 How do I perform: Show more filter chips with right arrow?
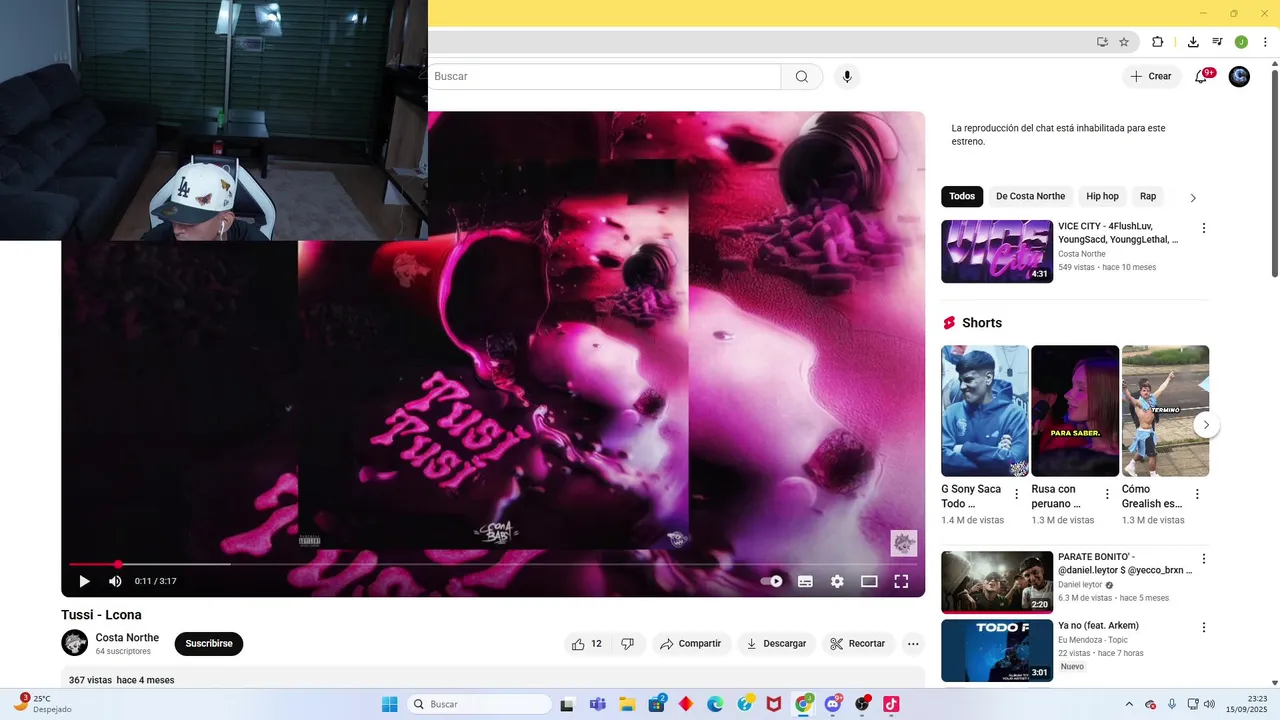coord(1193,198)
